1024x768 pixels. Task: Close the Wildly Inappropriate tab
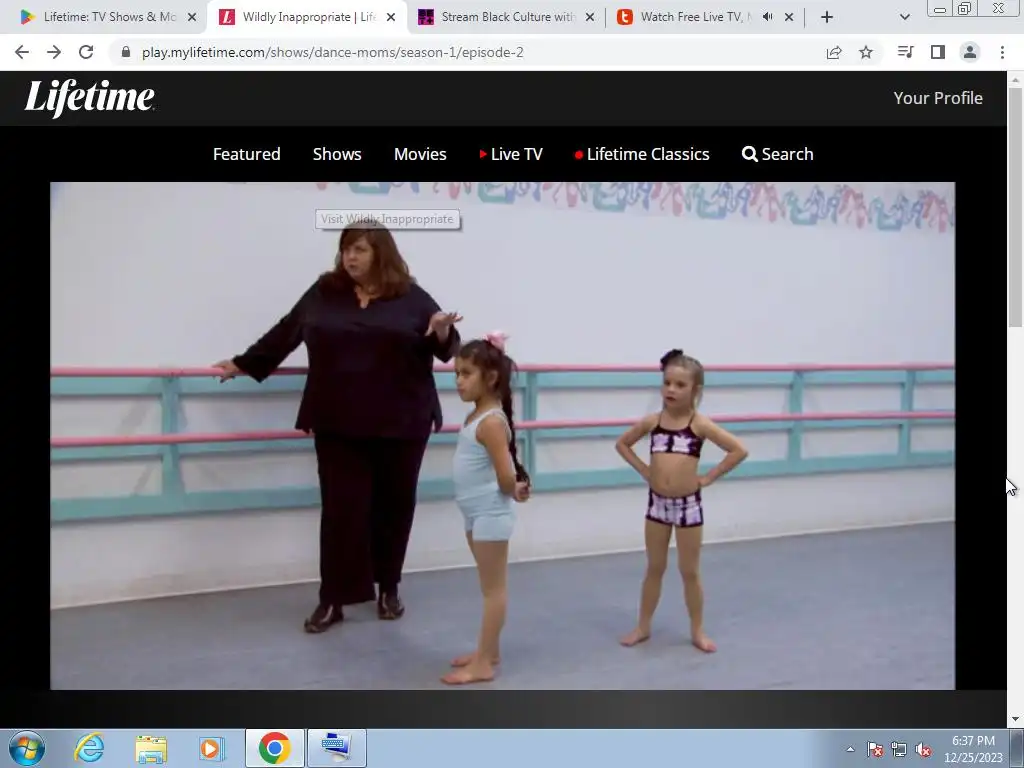pyautogui.click(x=391, y=18)
